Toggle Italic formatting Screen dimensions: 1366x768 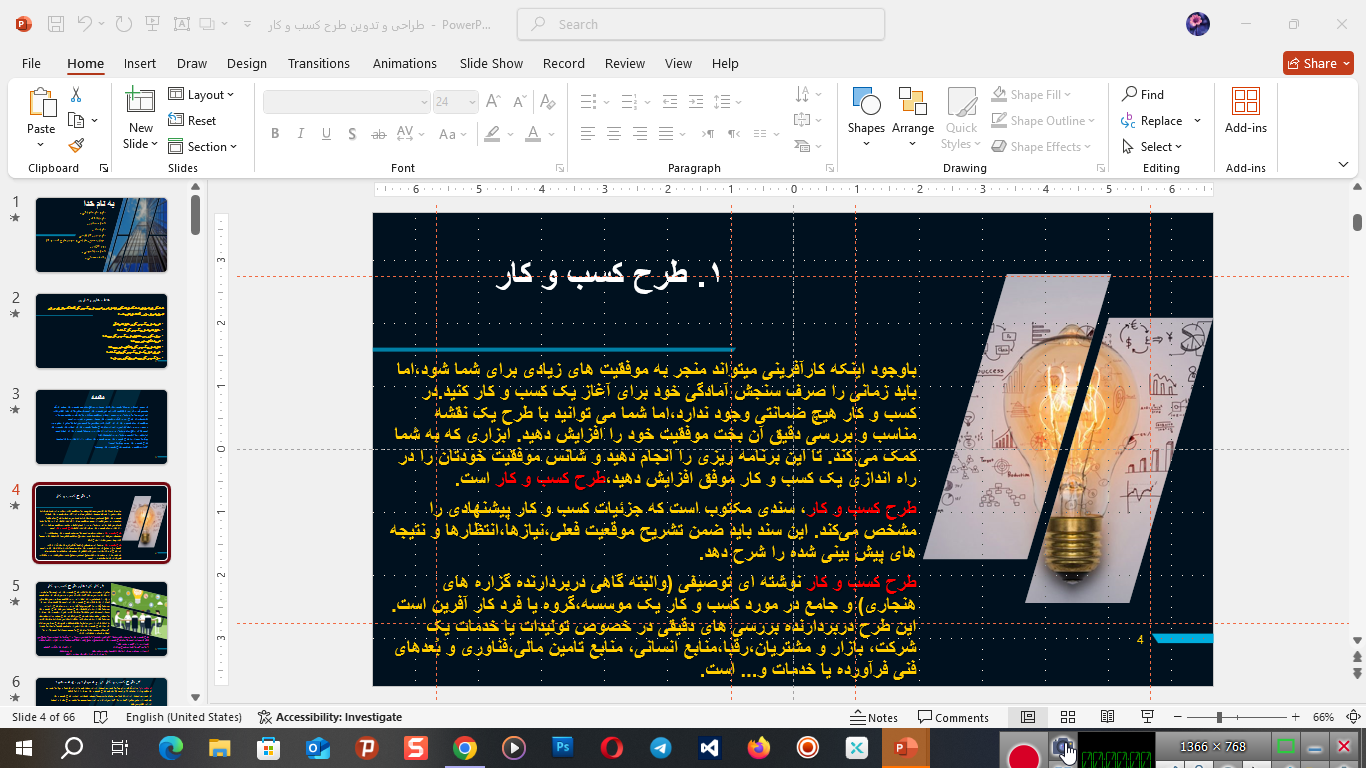(300, 133)
